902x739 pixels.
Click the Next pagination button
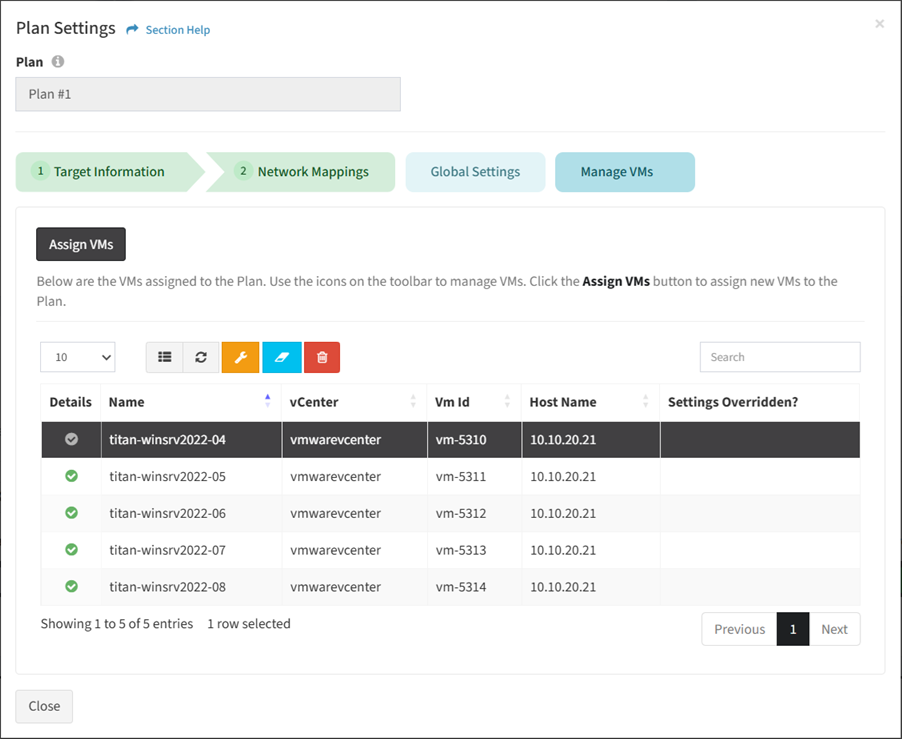point(835,629)
